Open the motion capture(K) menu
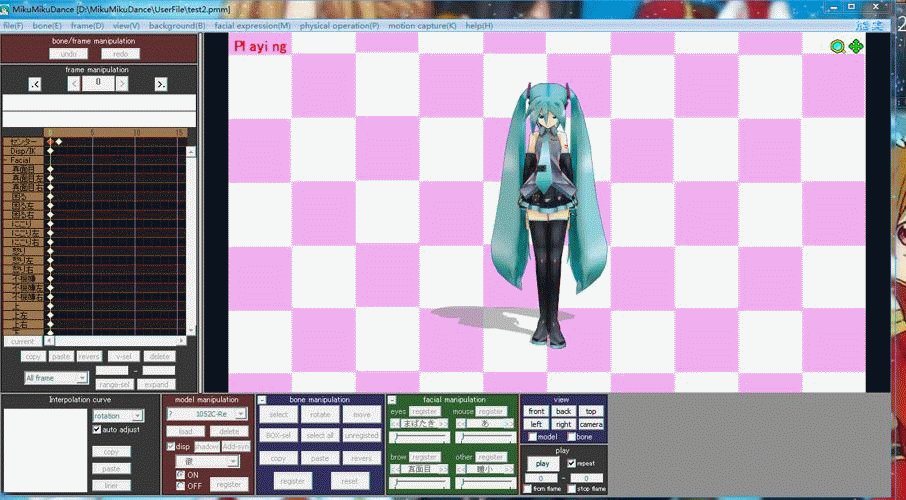906x500 pixels. pos(422,26)
